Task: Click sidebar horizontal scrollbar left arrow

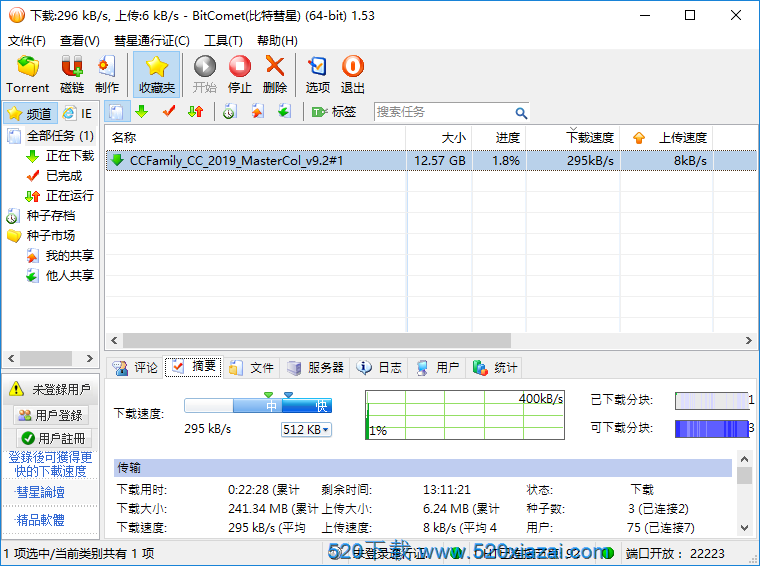Action: click(x=12, y=359)
